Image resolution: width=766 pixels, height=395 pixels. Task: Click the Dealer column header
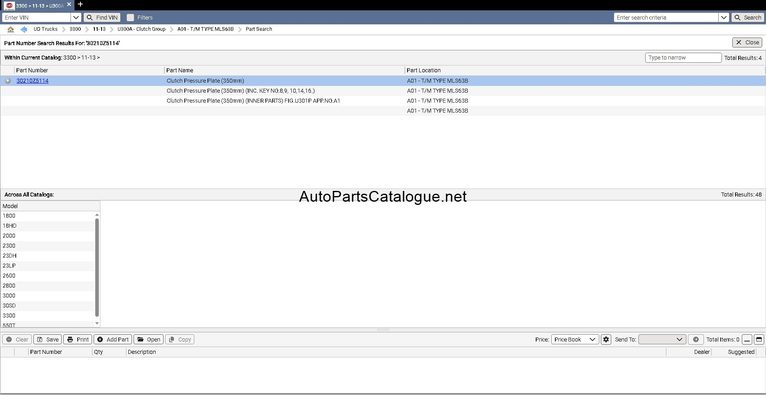(x=702, y=352)
